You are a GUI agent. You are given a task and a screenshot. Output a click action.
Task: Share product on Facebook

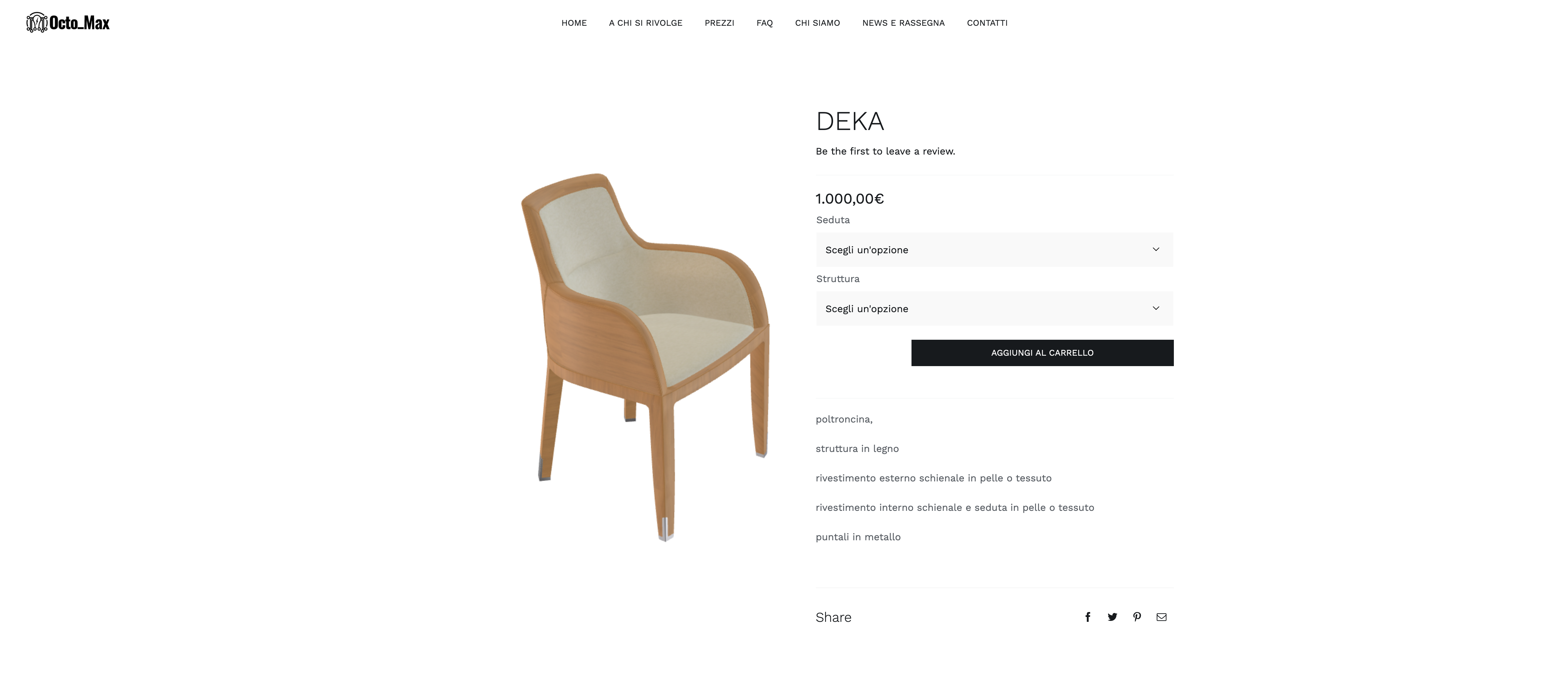coord(1088,617)
